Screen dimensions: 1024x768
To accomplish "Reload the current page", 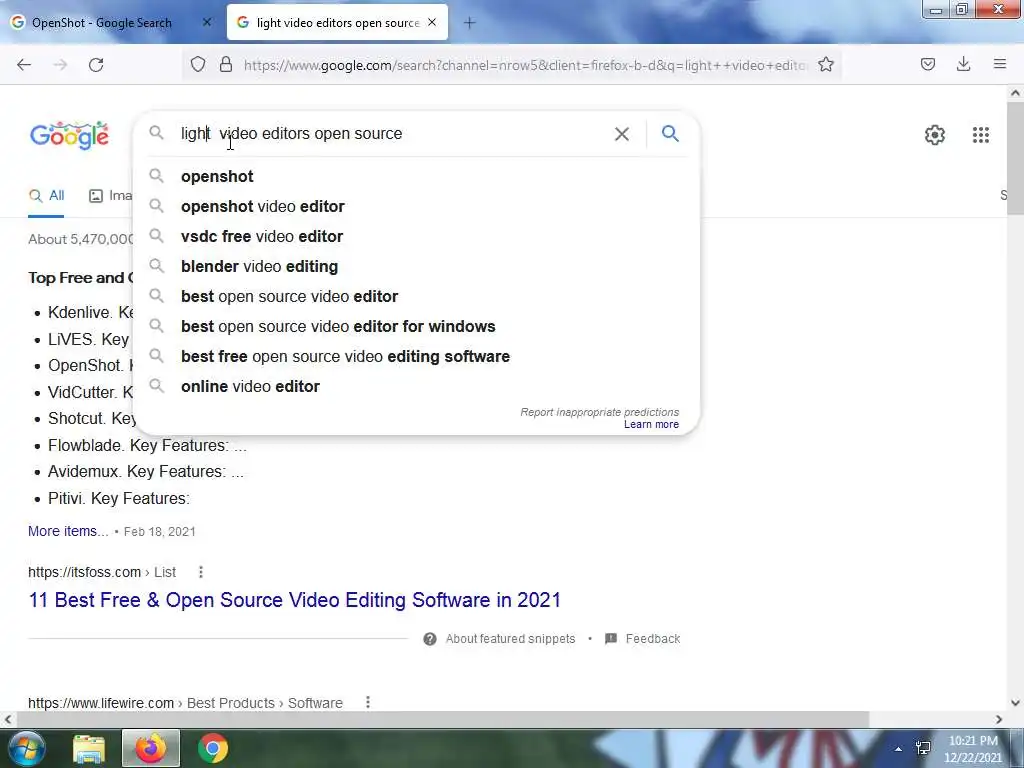I will 96,65.
